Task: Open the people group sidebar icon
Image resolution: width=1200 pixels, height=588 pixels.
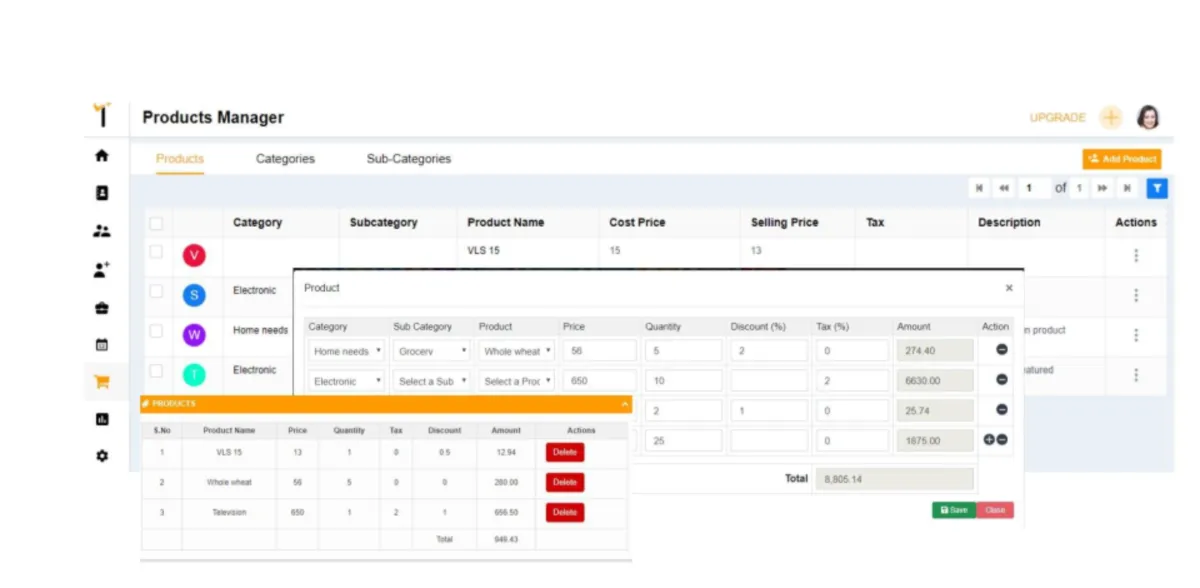Action: click(x=101, y=231)
